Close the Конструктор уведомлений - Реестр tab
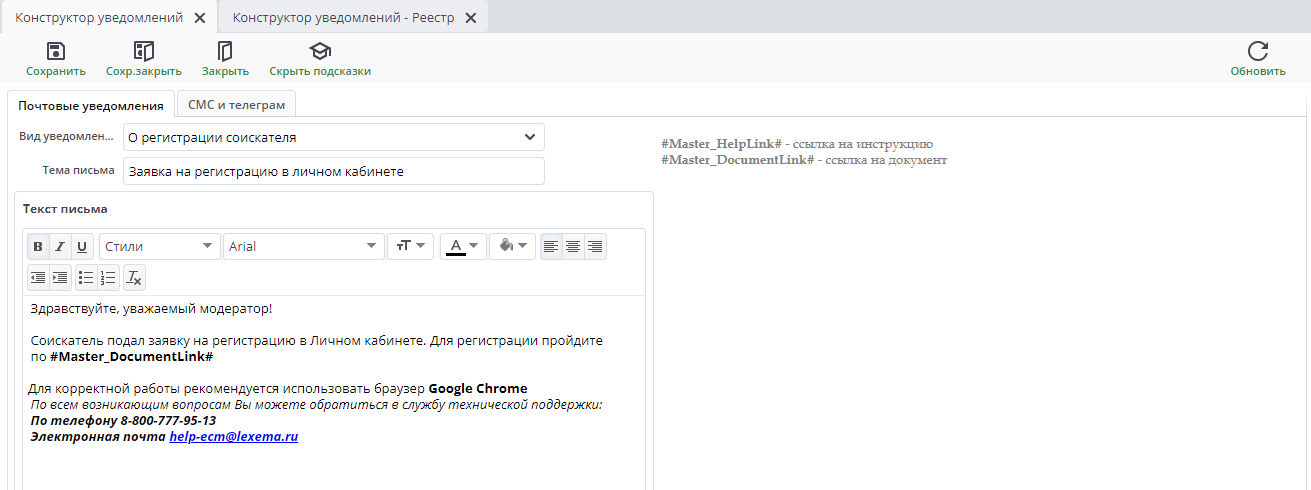This screenshot has height=490, width=1311. 471,18
